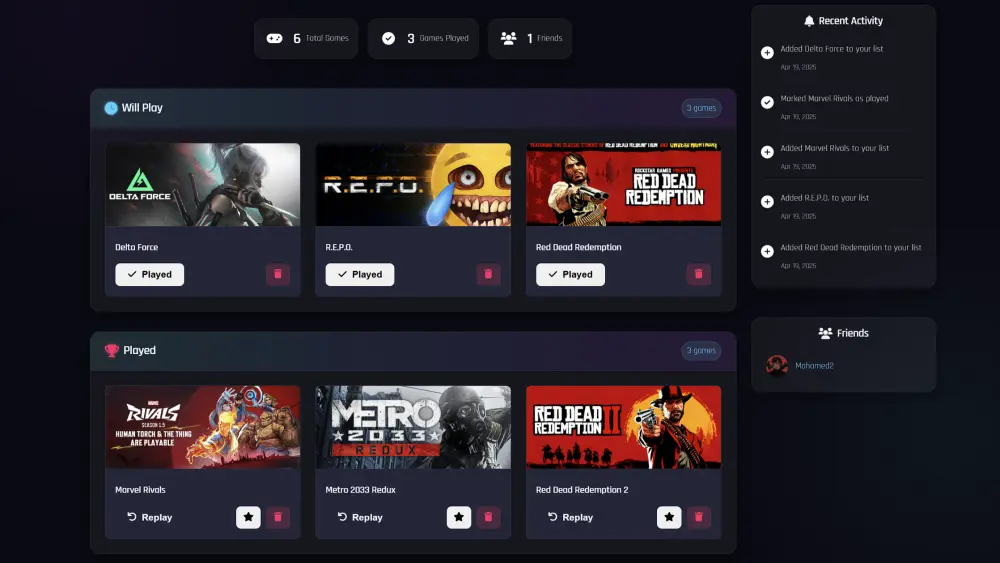Open the Delta Force cover image
The height and width of the screenshot is (563, 1000).
[x=203, y=184]
